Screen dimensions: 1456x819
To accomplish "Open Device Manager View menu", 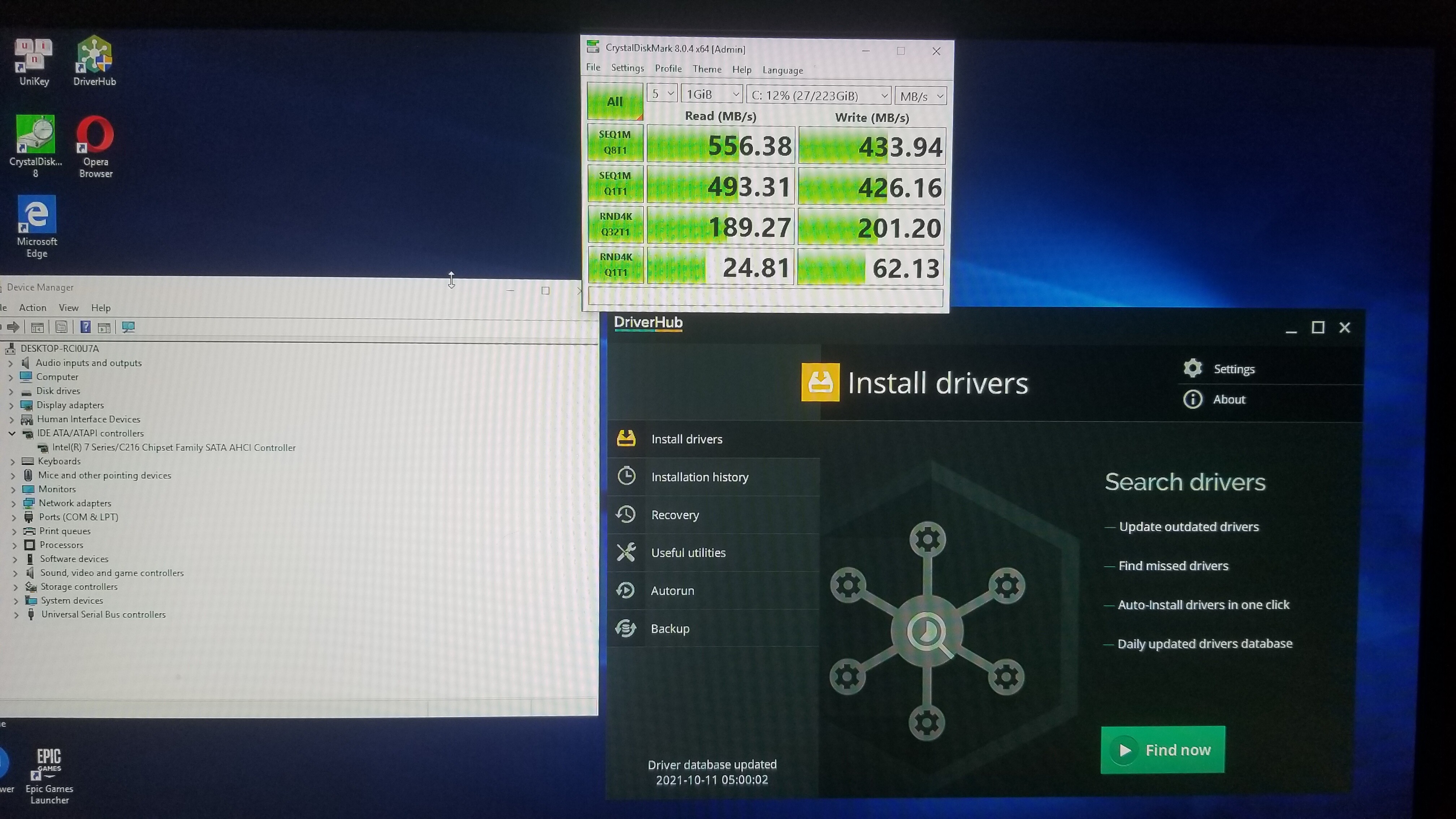I will click(68, 307).
